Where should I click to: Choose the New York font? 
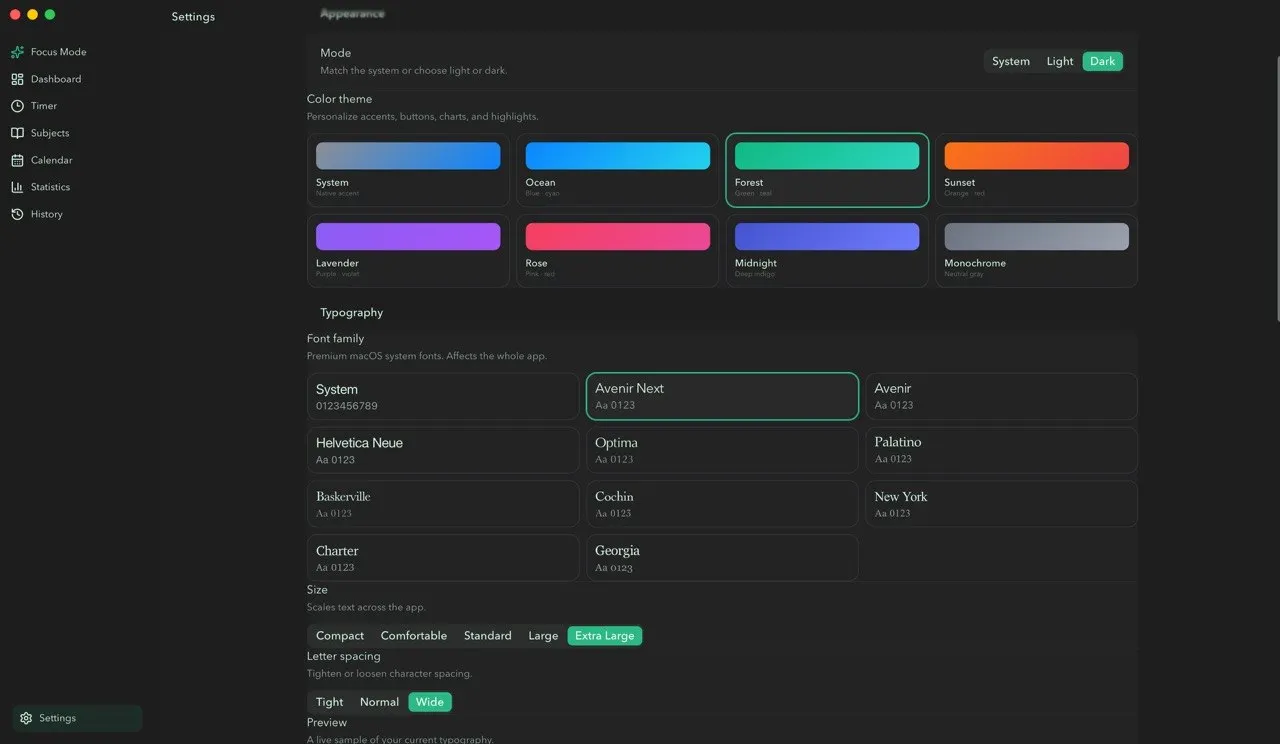(x=1001, y=504)
